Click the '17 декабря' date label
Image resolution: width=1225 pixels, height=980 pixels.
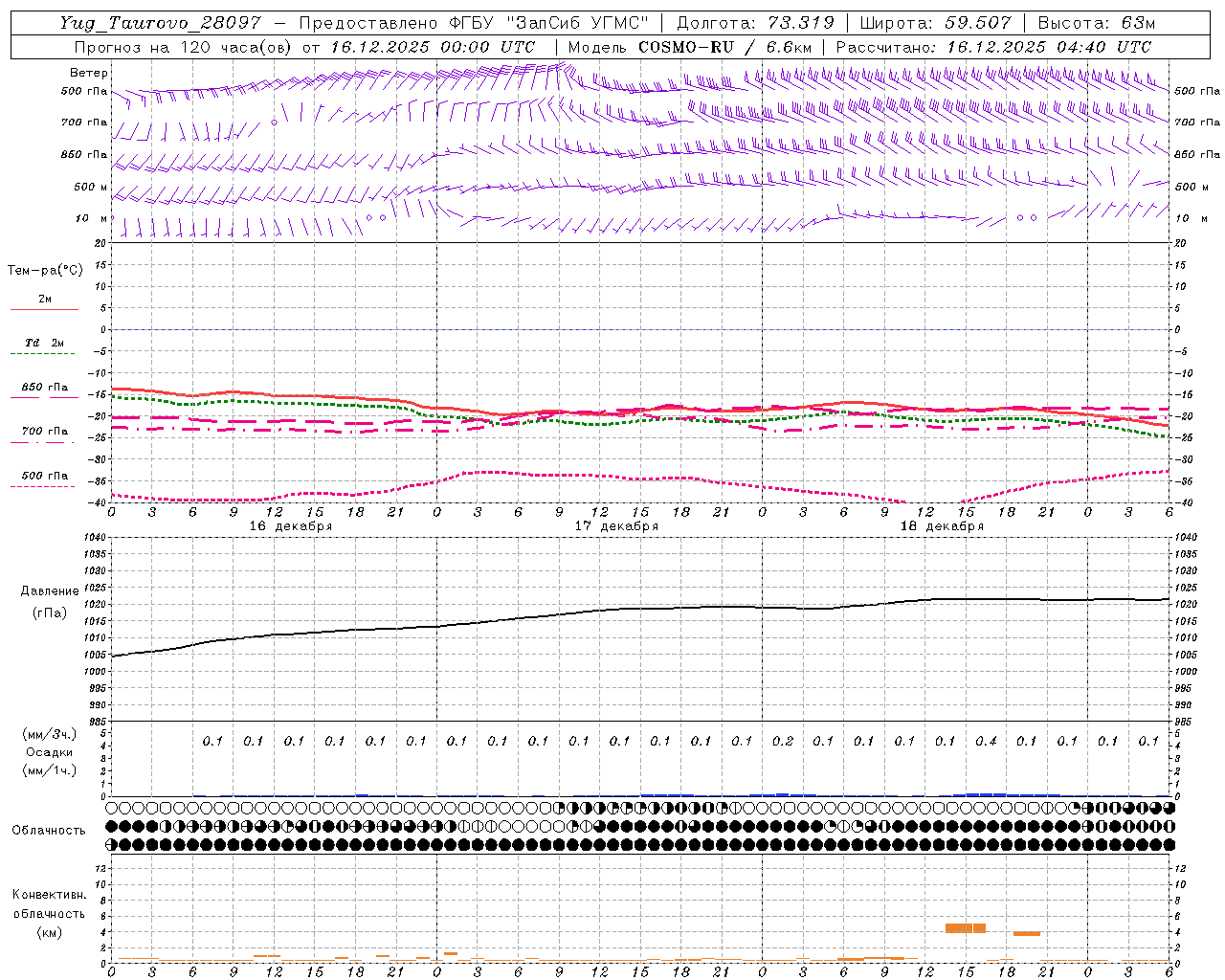616,526
